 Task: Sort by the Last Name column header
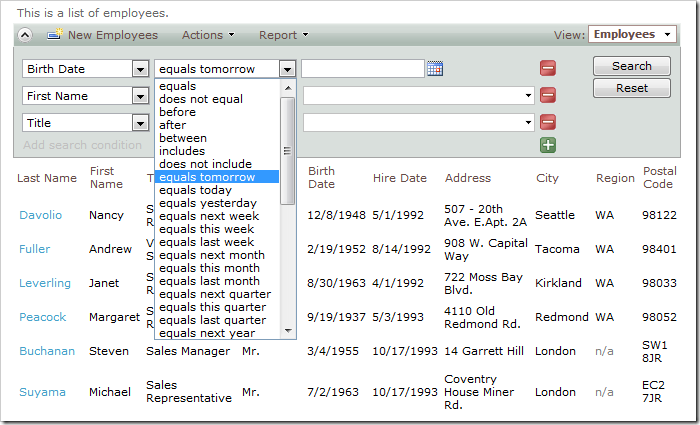point(47,178)
